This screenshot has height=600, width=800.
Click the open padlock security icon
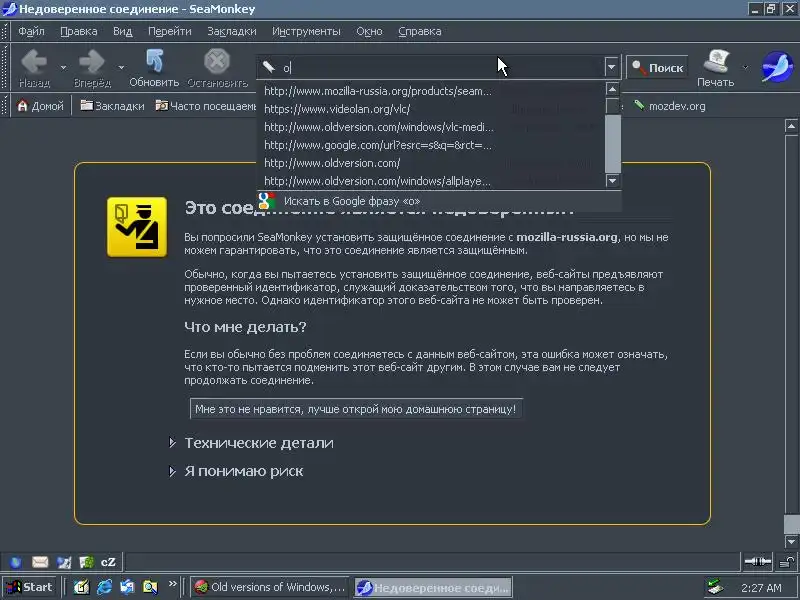(786, 562)
